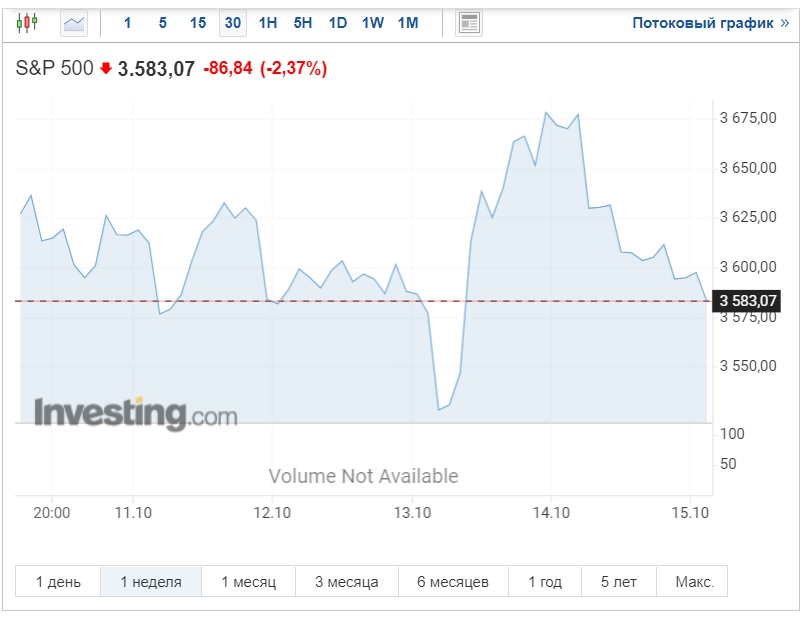The image size is (807, 623).
Task: Click the 3 550,00 axis label
Action: point(748,366)
